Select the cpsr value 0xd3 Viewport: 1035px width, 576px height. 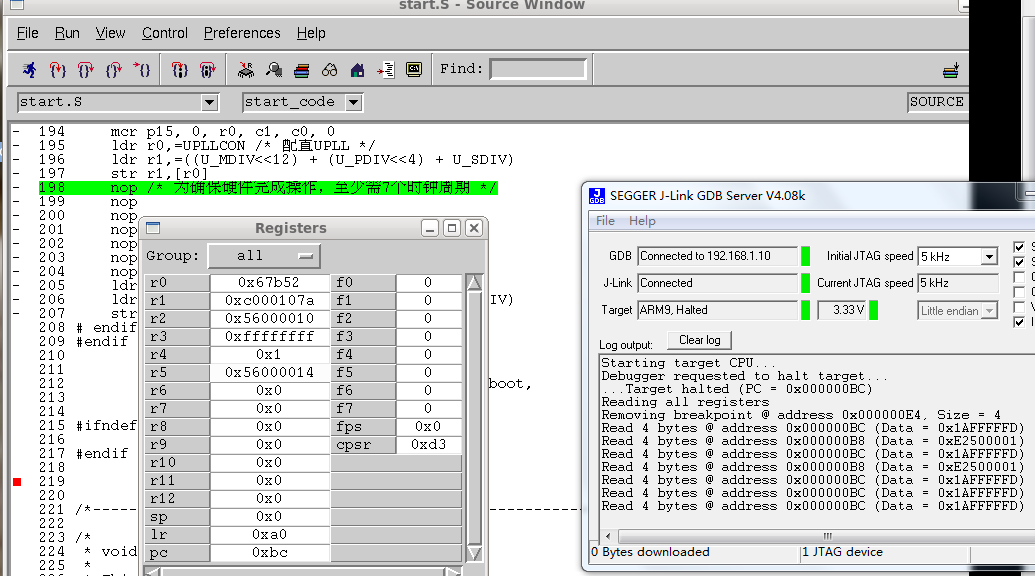coord(428,445)
